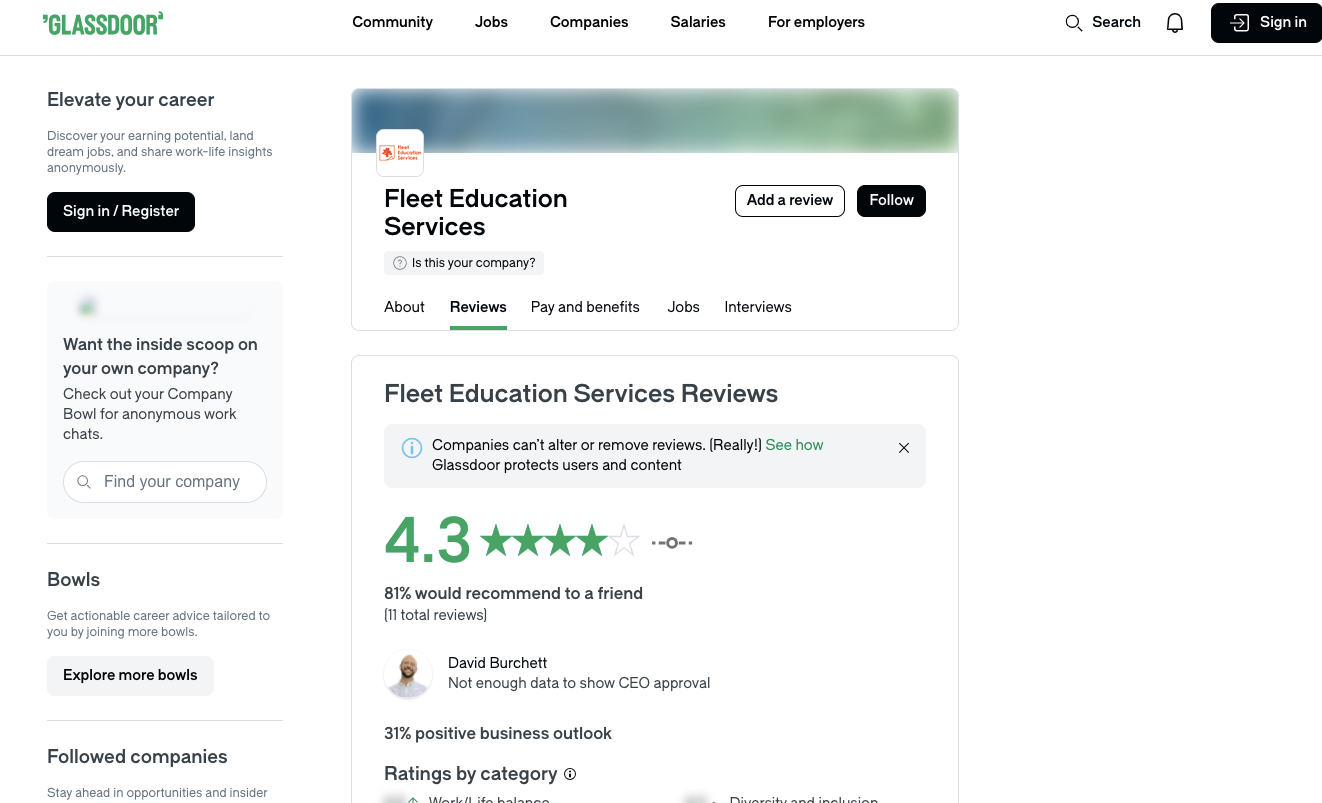This screenshot has height=803, width=1322.
Task: Click the Glassdoor logo
Action: click(x=103, y=22)
